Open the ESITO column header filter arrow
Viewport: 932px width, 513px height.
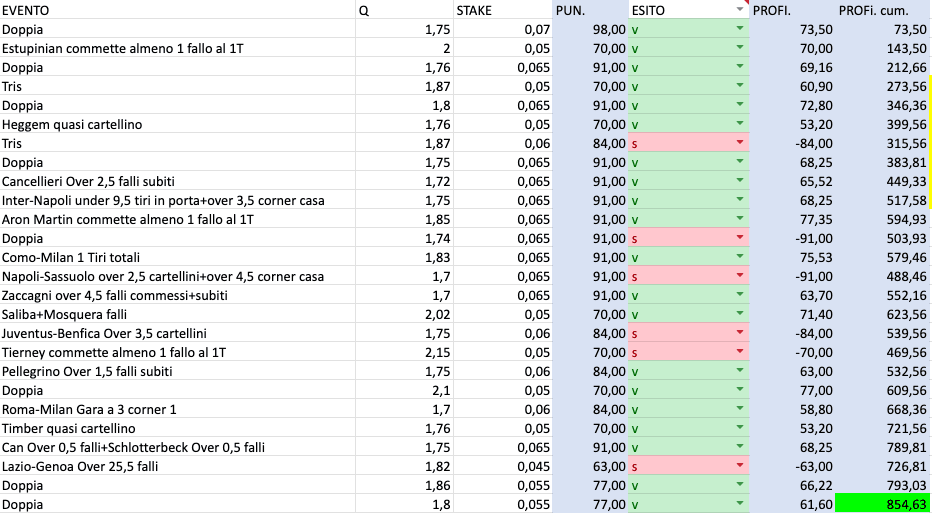740,10
